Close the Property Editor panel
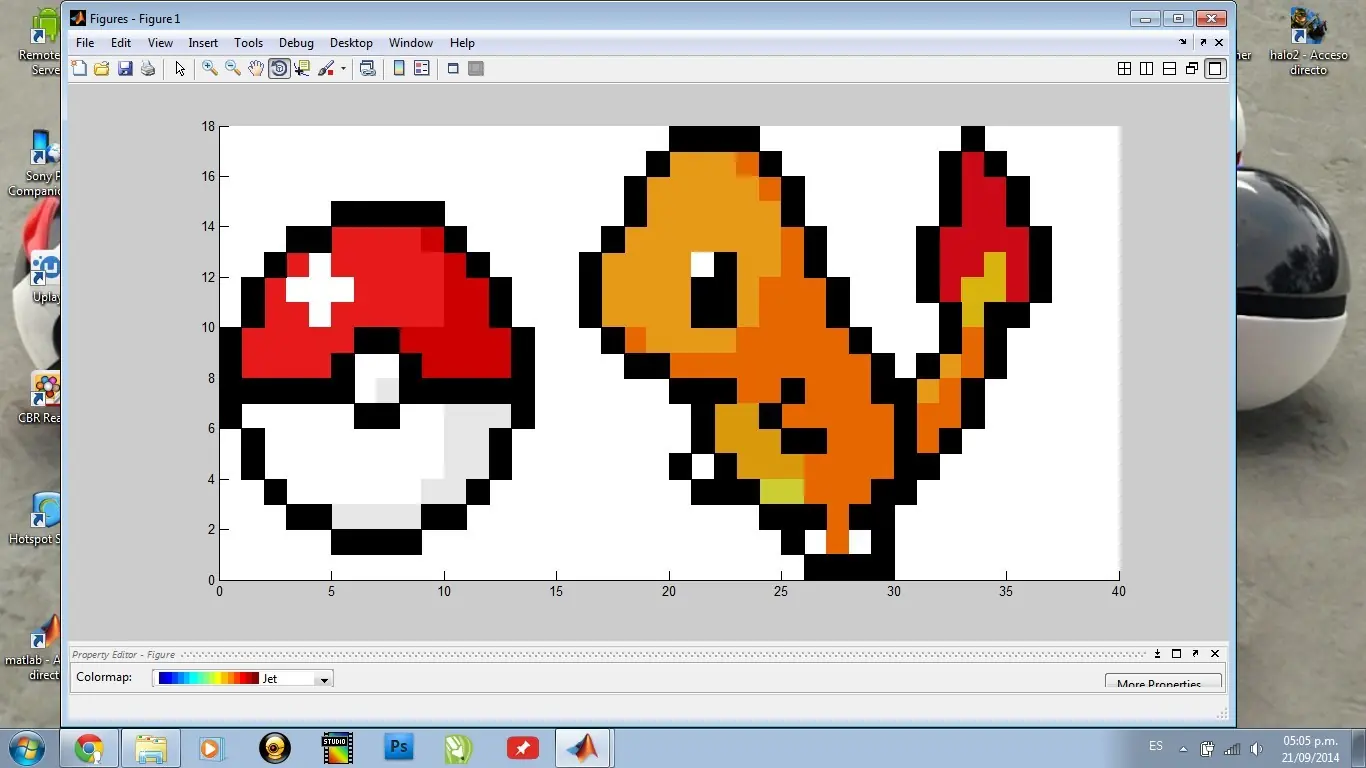Viewport: 1366px width, 768px height. coord(1215,653)
